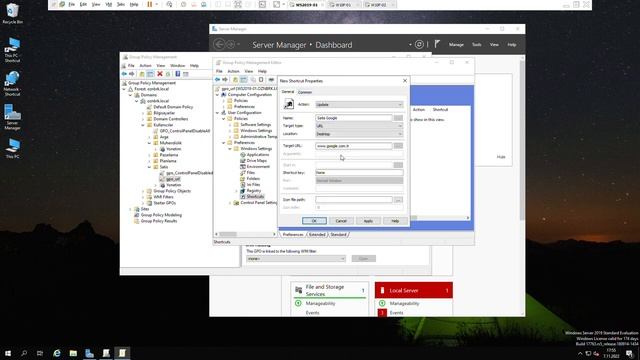Image resolution: width=640 pixels, height=360 pixels.
Task: Click up-folder icon in Policy Editor toolbar
Action: pyautogui.click(x=235, y=80)
